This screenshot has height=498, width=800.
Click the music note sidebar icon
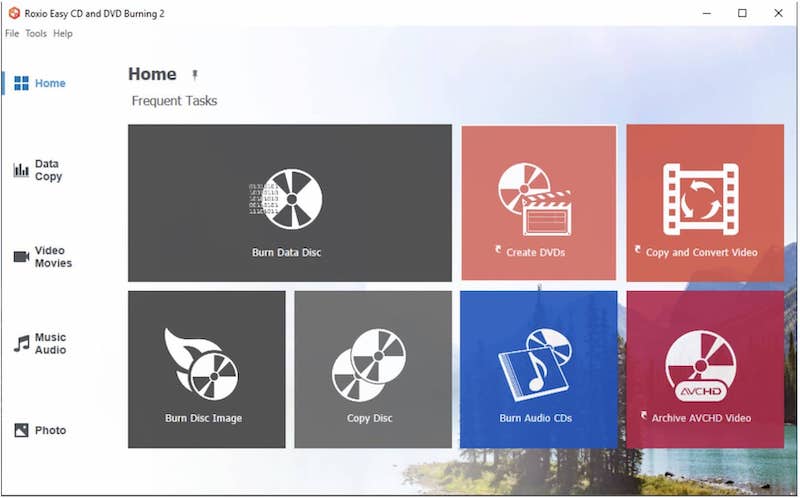21,343
